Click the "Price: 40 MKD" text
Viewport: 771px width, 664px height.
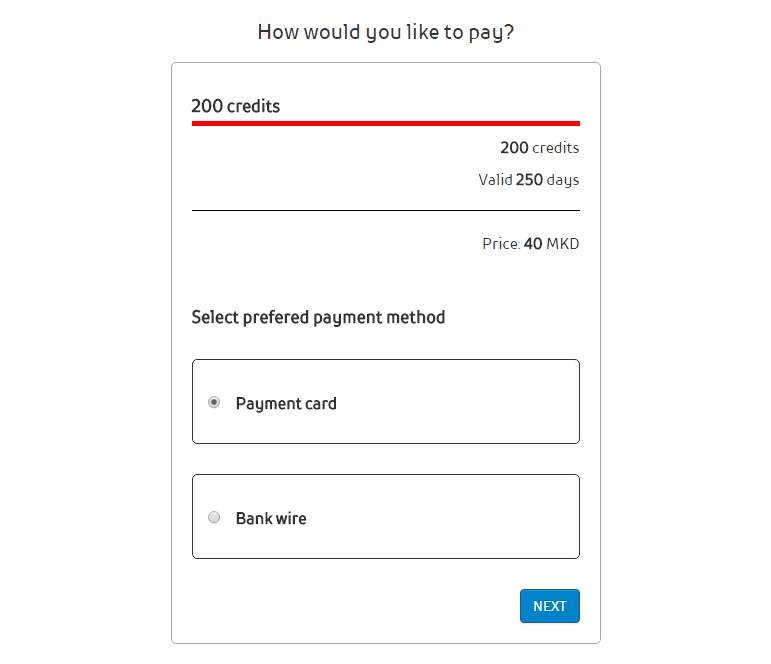coord(531,243)
